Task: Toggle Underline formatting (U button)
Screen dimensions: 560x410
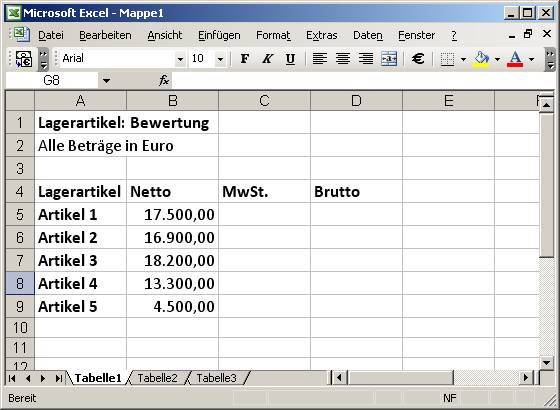Action: click(x=290, y=59)
